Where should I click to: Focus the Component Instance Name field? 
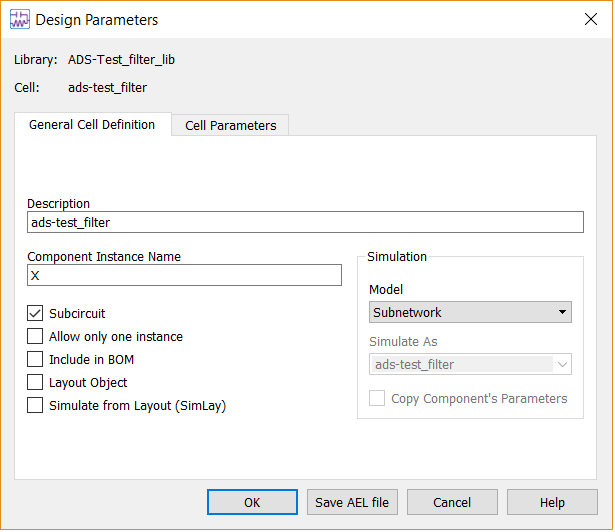pos(184,275)
